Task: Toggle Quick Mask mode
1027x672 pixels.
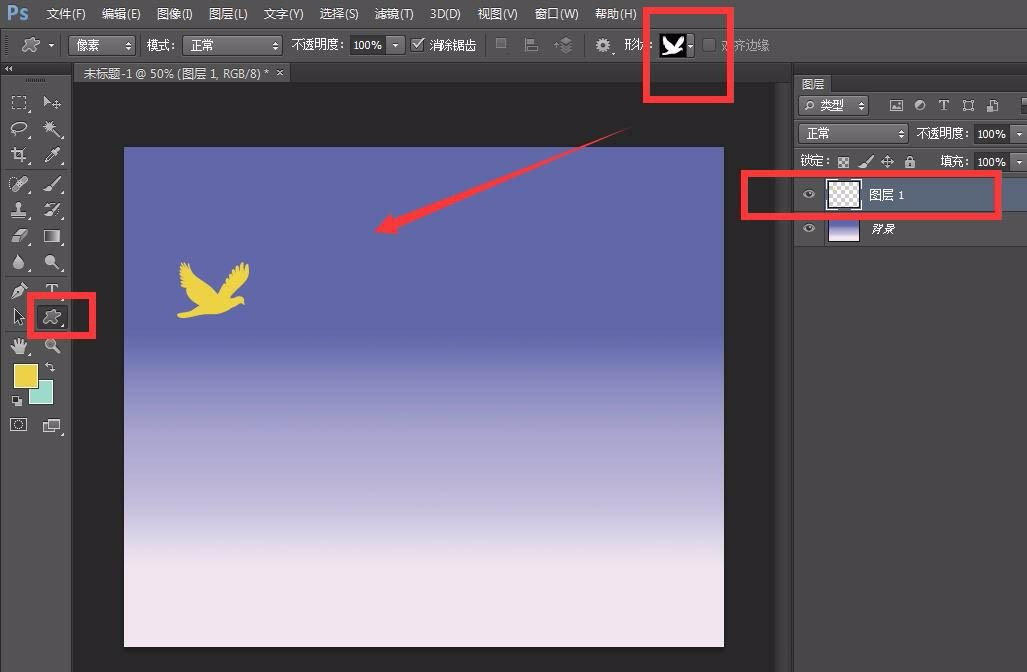Action: (x=19, y=425)
